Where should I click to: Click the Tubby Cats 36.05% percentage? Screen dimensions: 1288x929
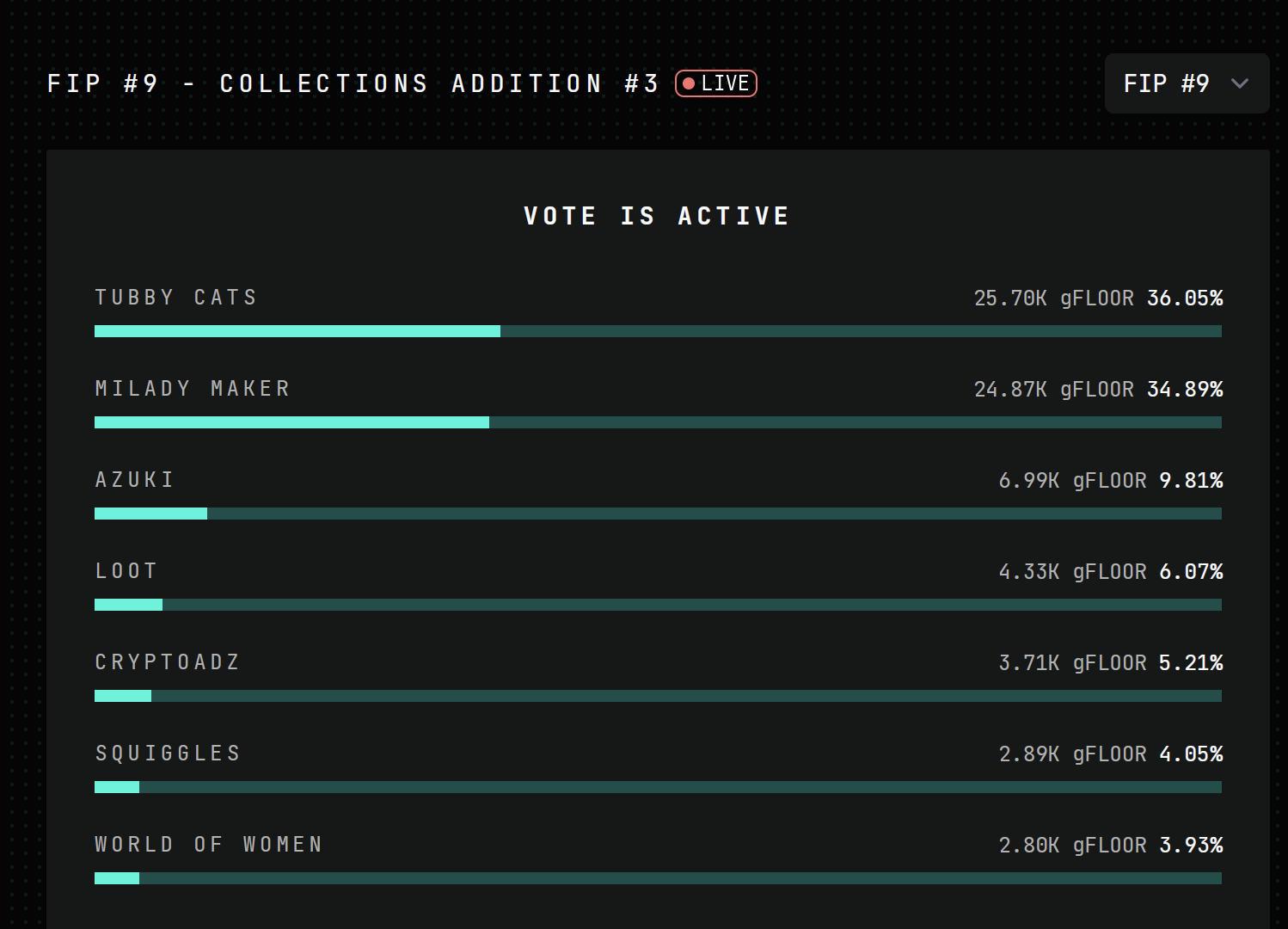pyautogui.click(x=1185, y=298)
